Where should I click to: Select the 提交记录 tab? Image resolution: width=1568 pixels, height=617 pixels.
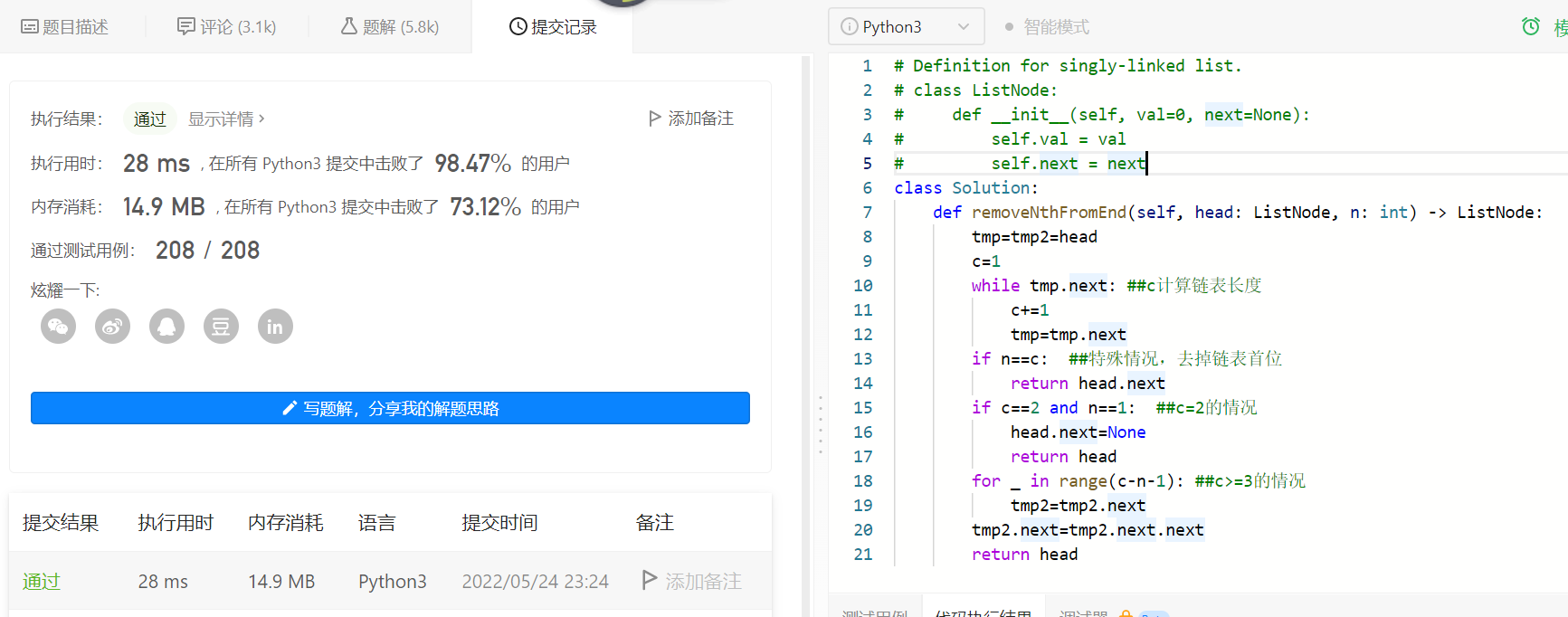[x=553, y=27]
